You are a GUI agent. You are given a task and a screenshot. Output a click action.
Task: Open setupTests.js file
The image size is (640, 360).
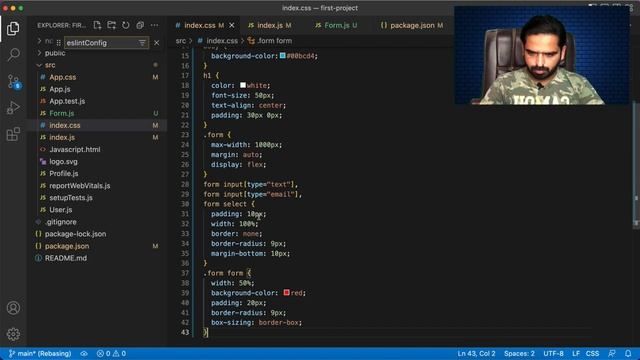coord(71,198)
